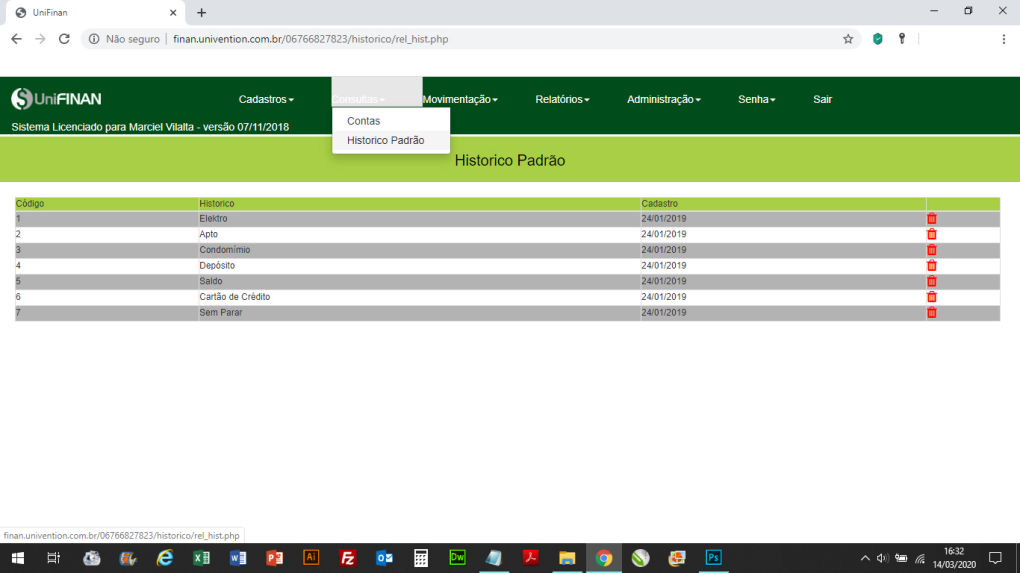Open Task View from the taskbar

click(x=54, y=558)
